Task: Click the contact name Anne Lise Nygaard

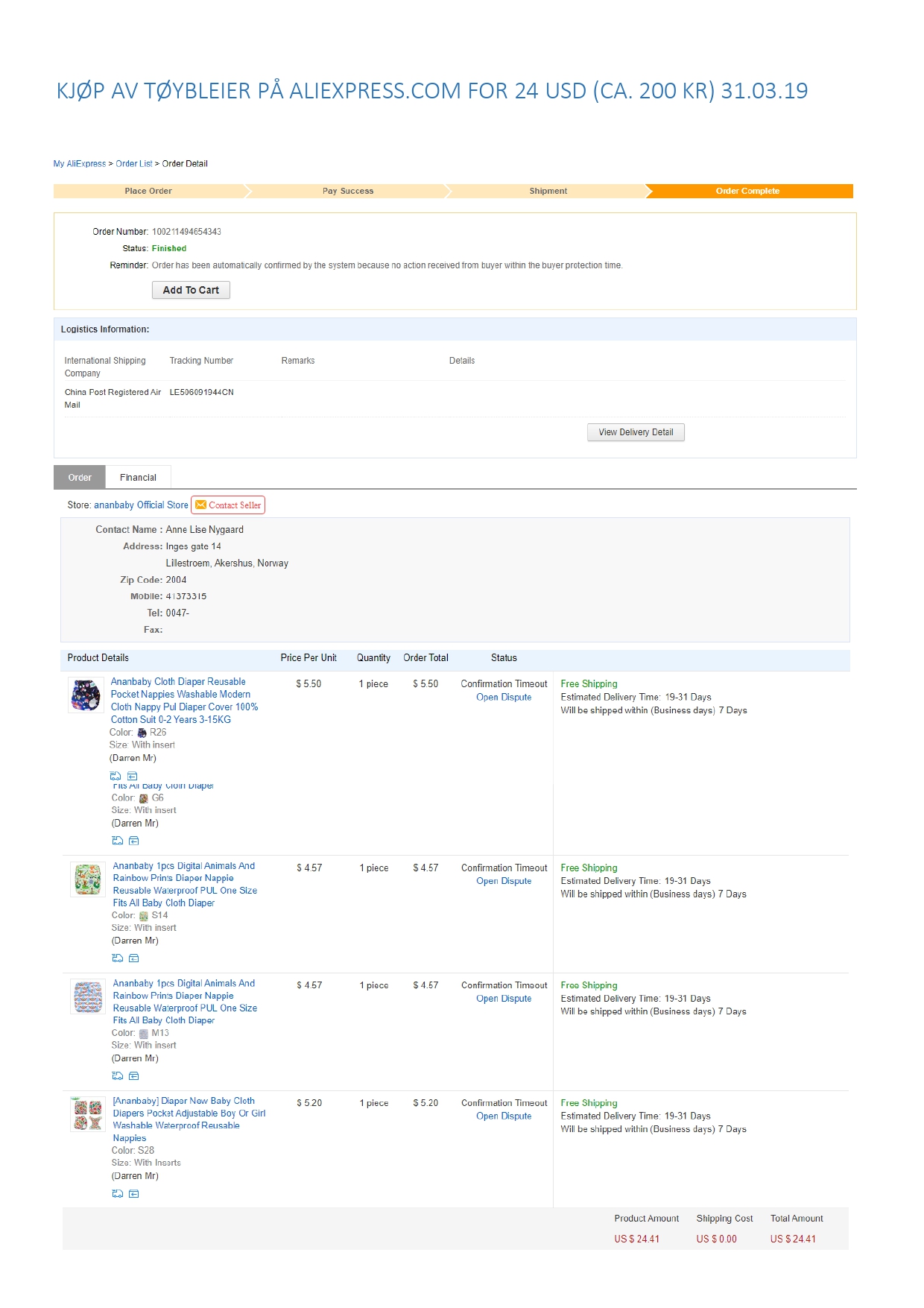Action: 204,530
